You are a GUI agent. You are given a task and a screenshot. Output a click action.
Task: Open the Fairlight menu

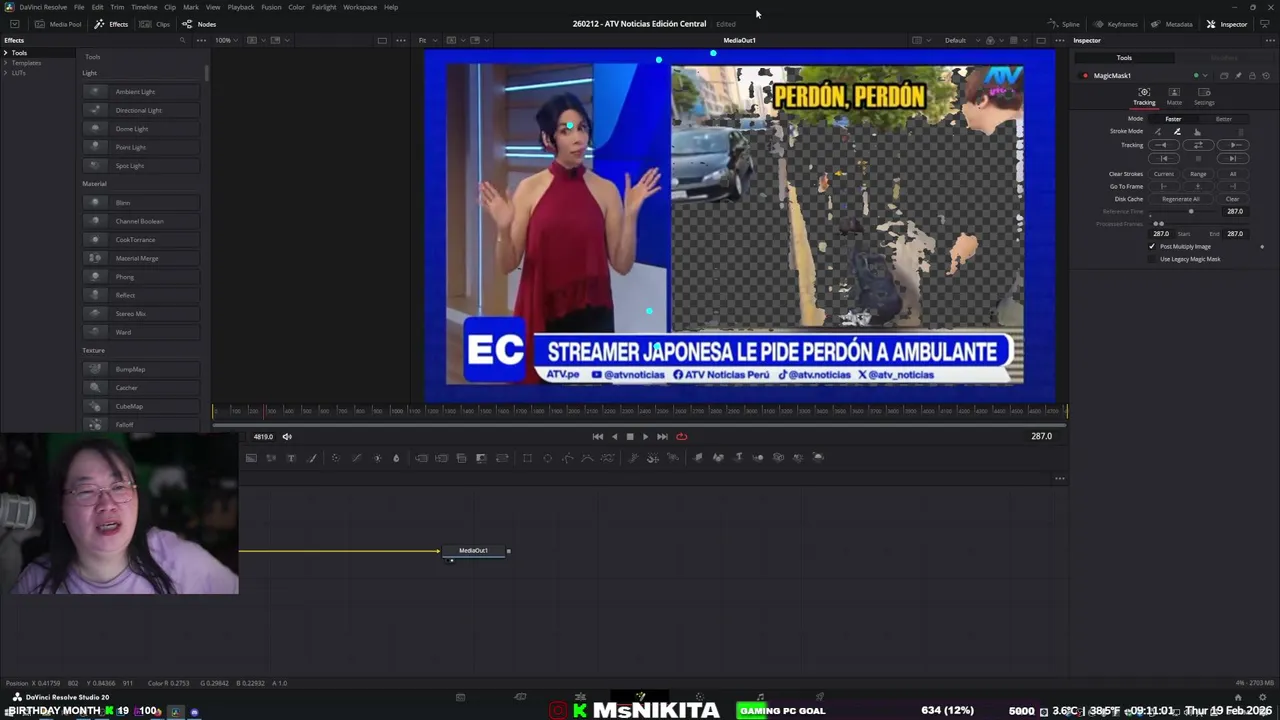click(324, 7)
